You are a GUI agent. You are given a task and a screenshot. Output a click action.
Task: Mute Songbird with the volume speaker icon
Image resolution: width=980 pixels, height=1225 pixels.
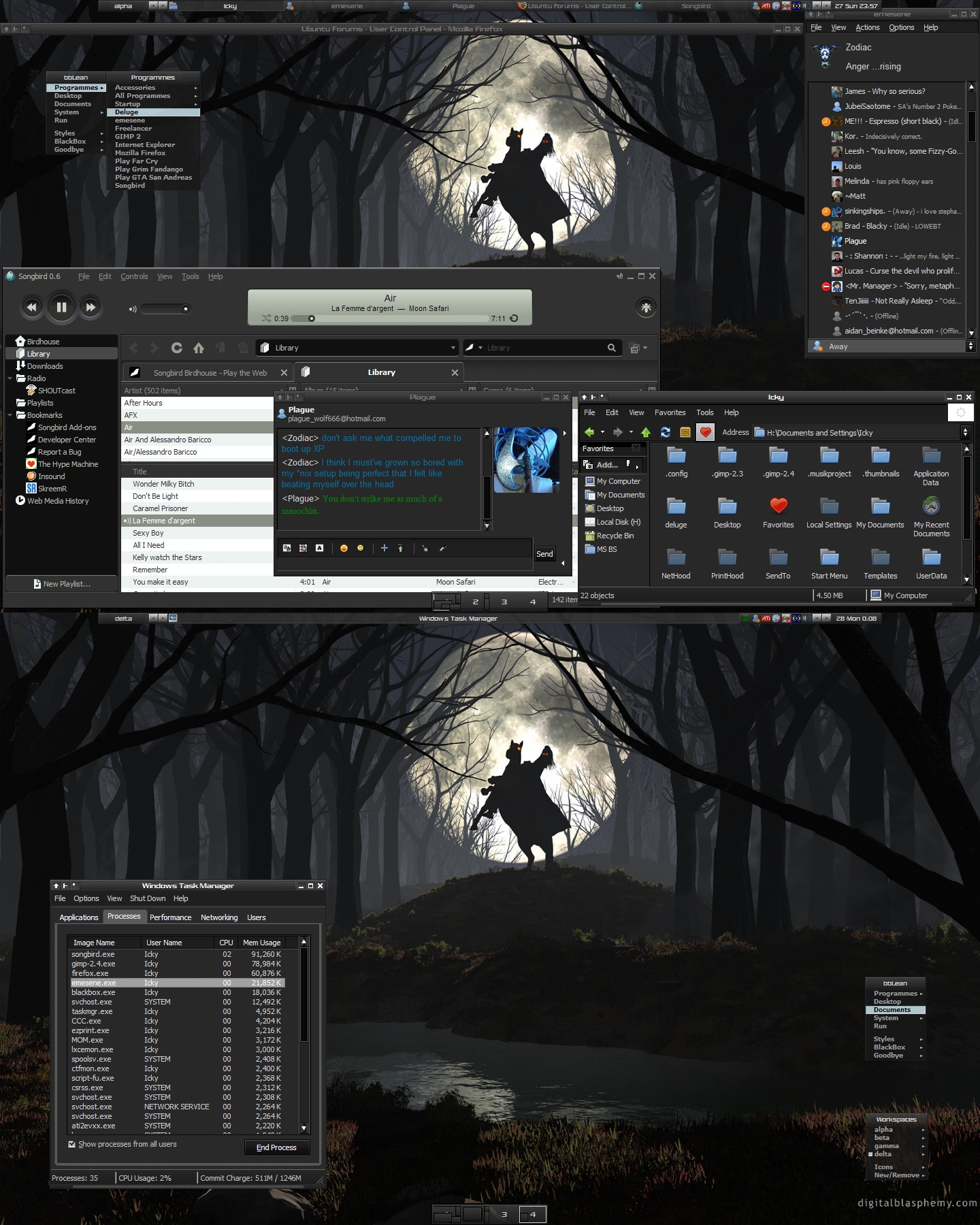pyautogui.click(x=133, y=309)
